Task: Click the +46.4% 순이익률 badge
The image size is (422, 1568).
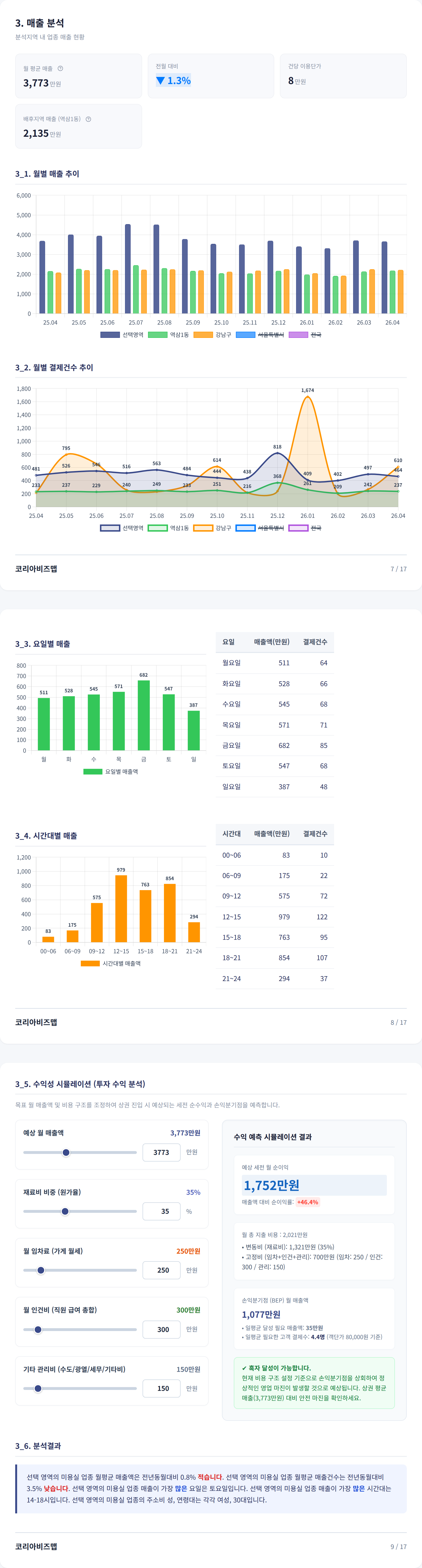Action: coord(307,1202)
